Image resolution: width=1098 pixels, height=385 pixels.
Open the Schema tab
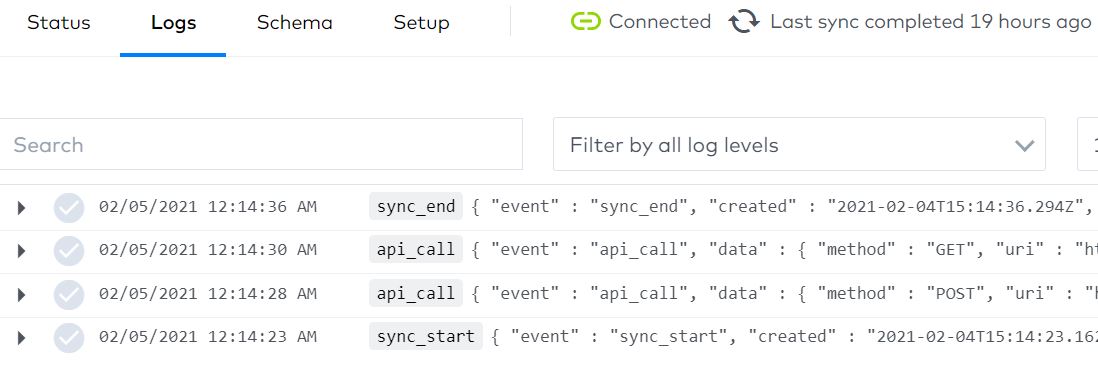click(294, 22)
